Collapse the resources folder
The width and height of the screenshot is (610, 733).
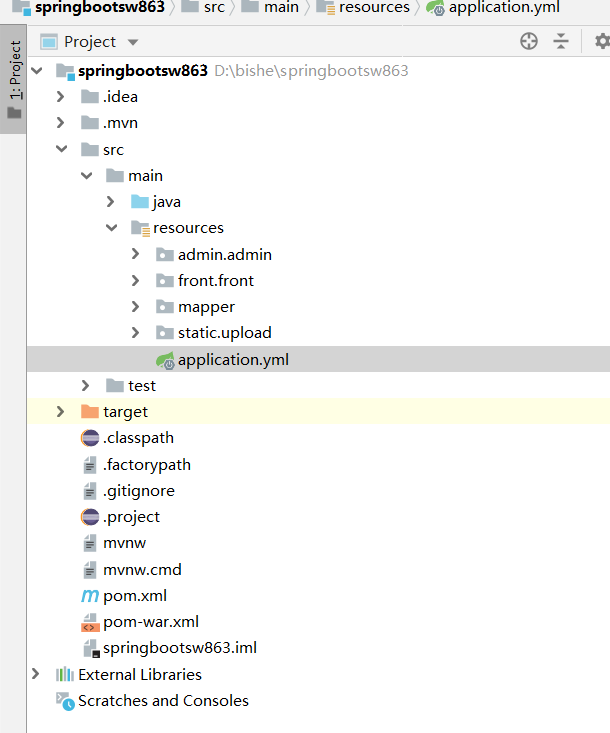[x=111, y=228]
